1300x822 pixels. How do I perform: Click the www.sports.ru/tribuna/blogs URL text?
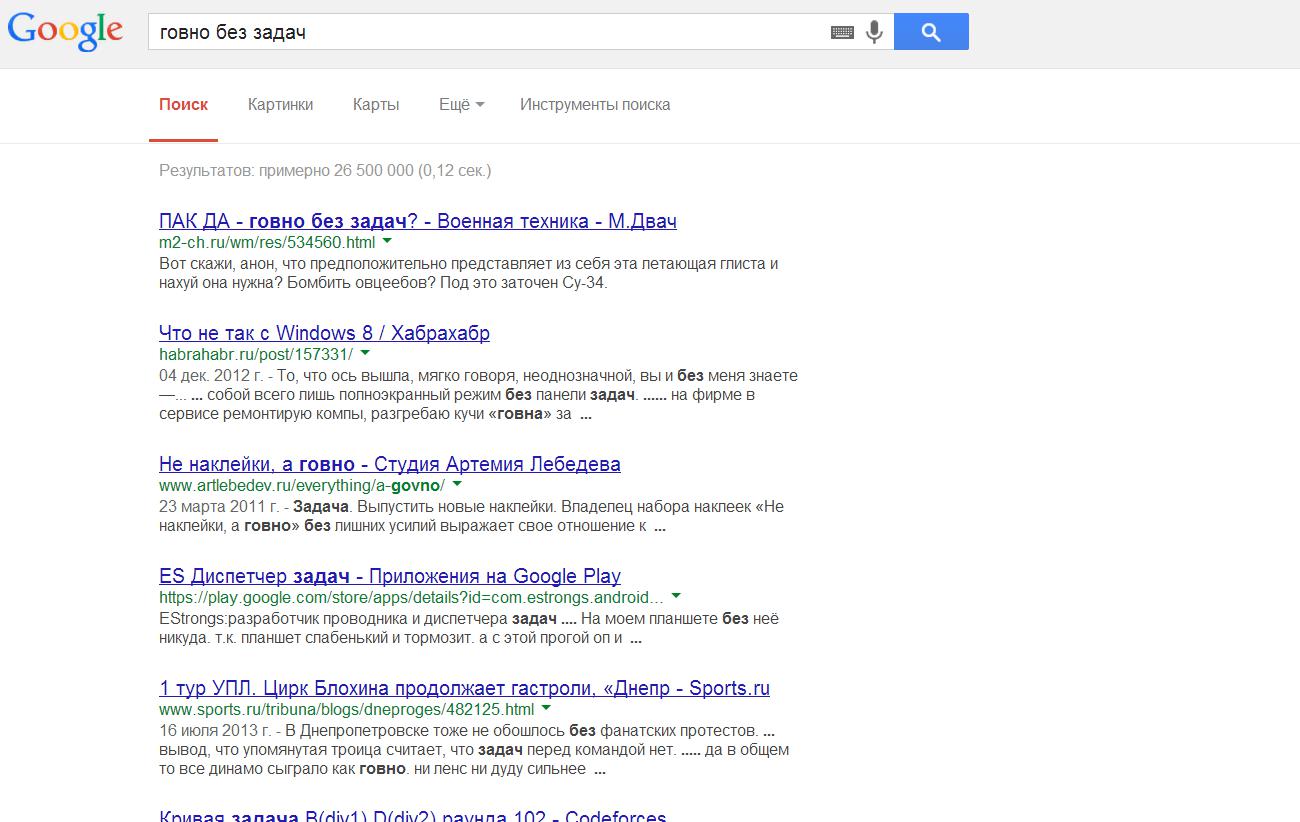point(347,709)
